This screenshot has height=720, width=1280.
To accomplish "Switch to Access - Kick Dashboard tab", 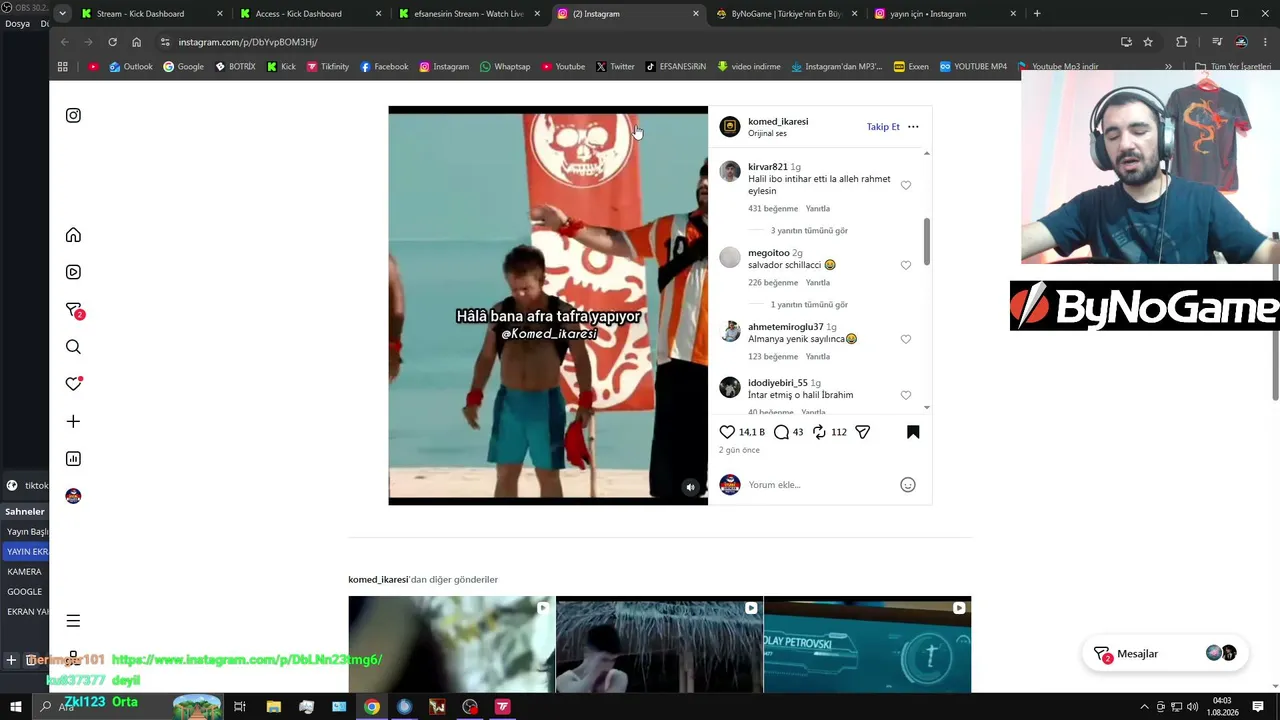I will (311, 14).
